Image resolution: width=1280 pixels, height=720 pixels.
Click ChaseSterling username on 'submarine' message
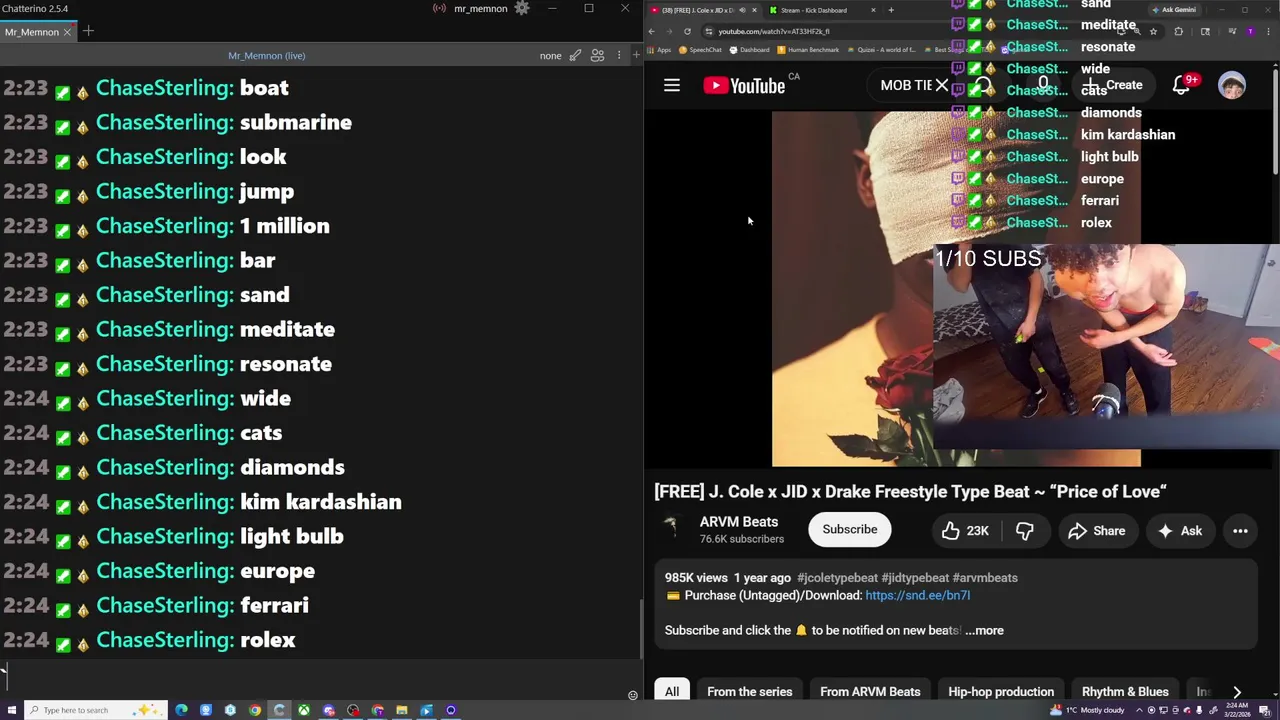[164, 122]
